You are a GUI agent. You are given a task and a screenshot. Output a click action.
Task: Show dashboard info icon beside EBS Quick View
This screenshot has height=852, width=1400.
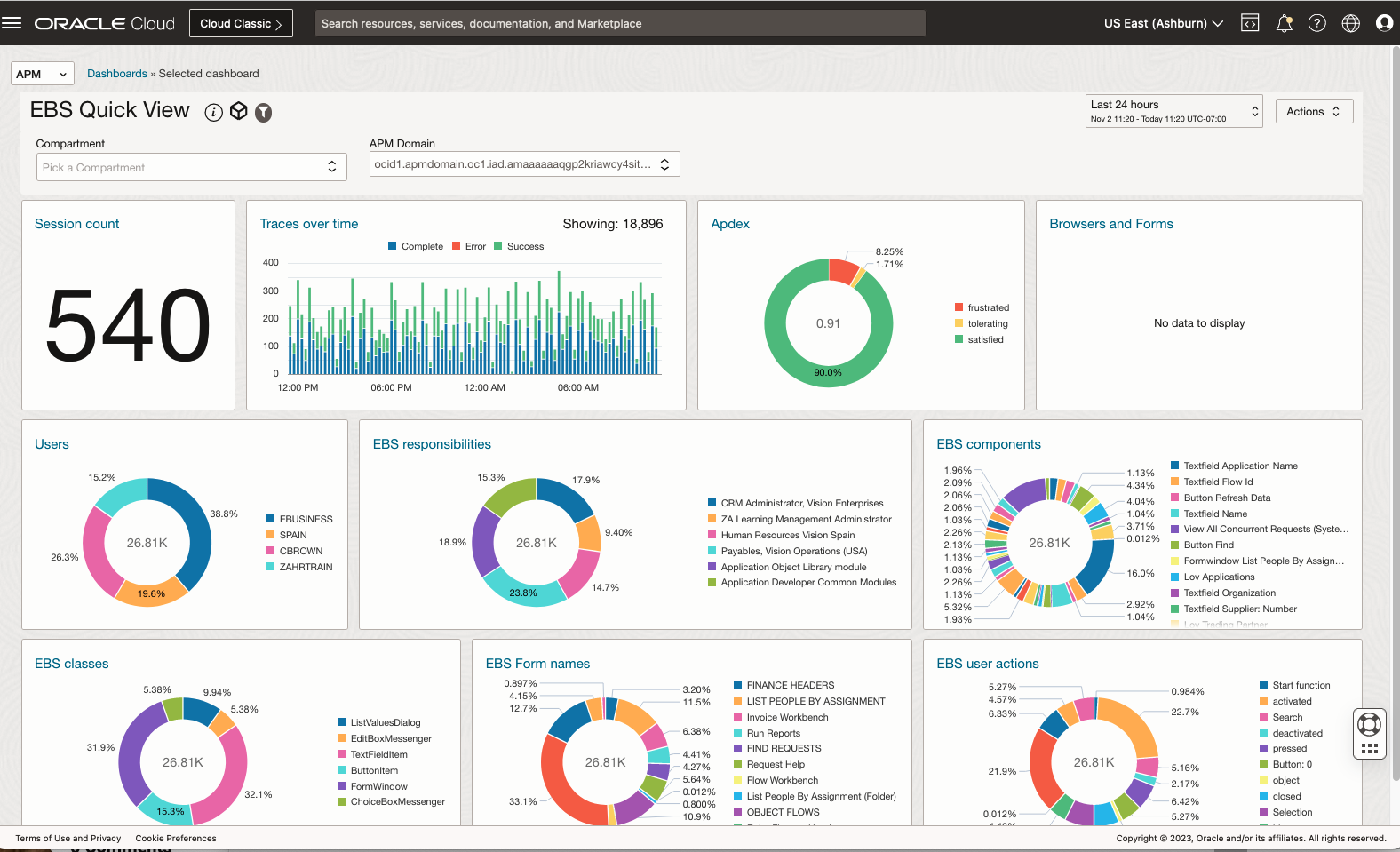coord(213,112)
